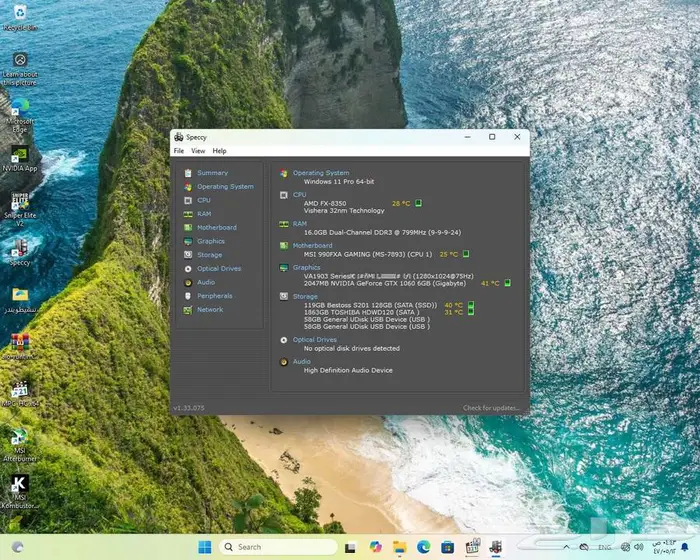Open Storage from the sidebar
The width and height of the screenshot is (700, 560).
pyautogui.click(x=209, y=255)
